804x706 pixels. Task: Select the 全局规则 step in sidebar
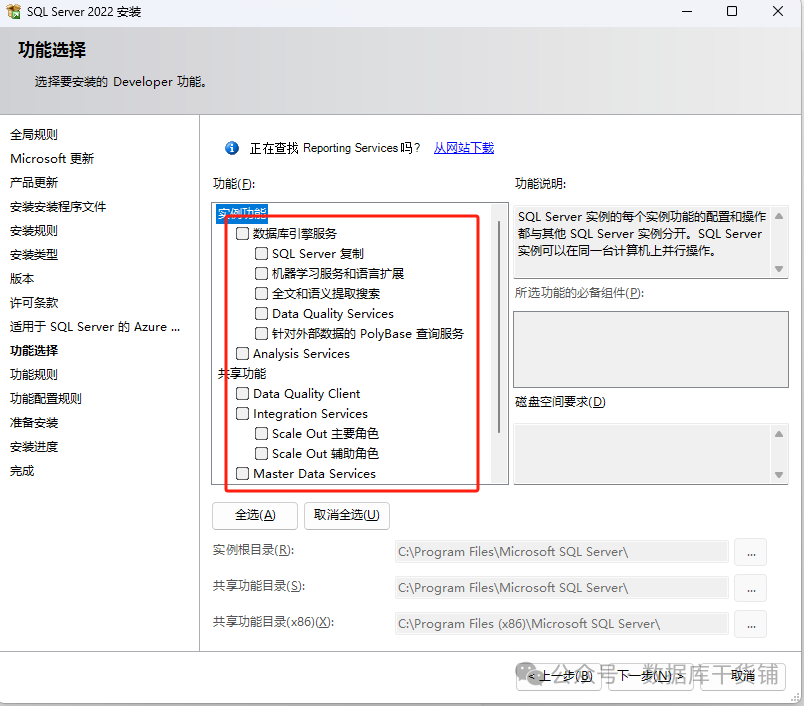pos(34,135)
